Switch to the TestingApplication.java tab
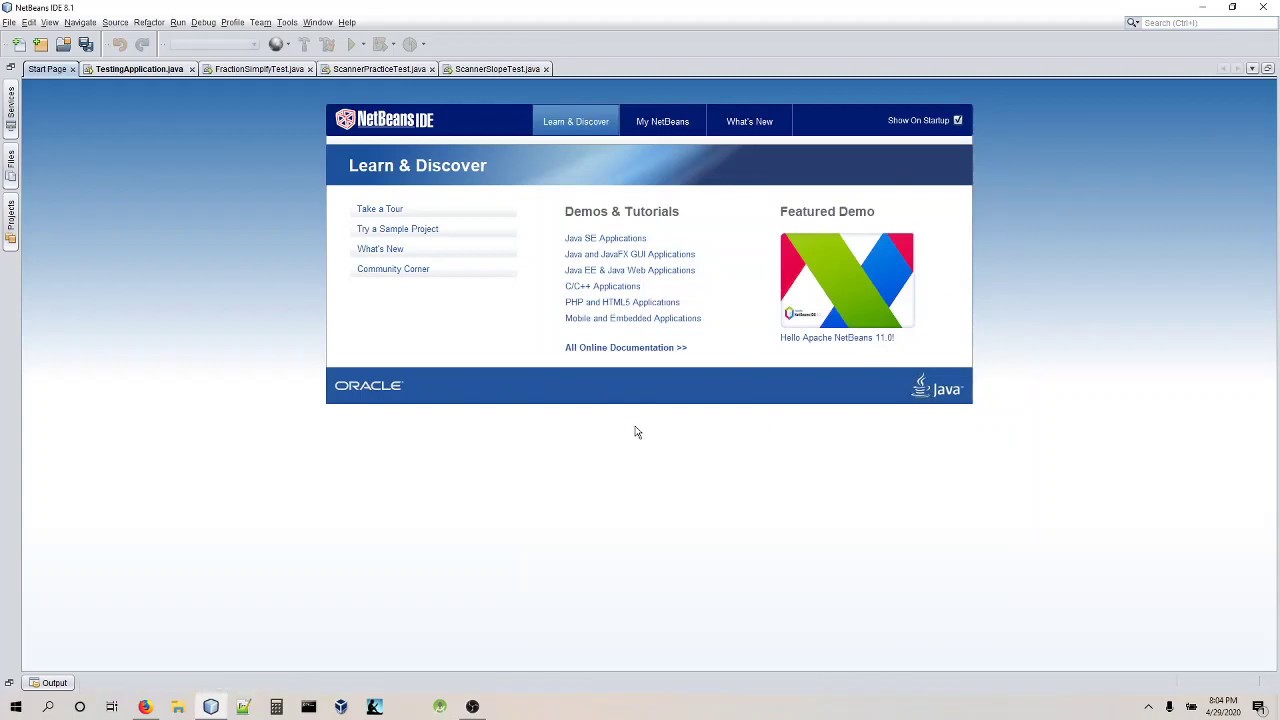 [139, 69]
